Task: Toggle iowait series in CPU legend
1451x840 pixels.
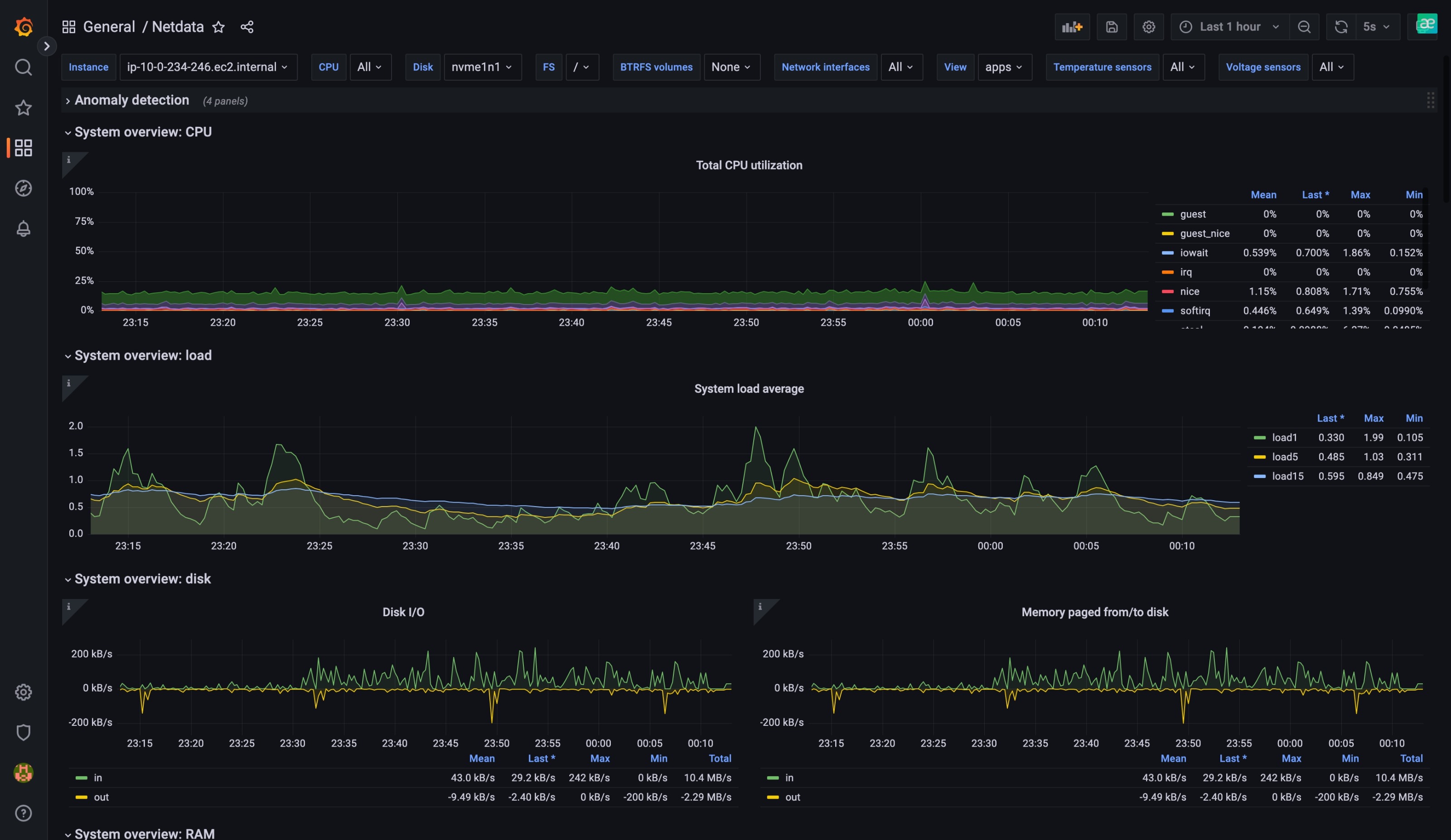Action: tap(1194, 253)
